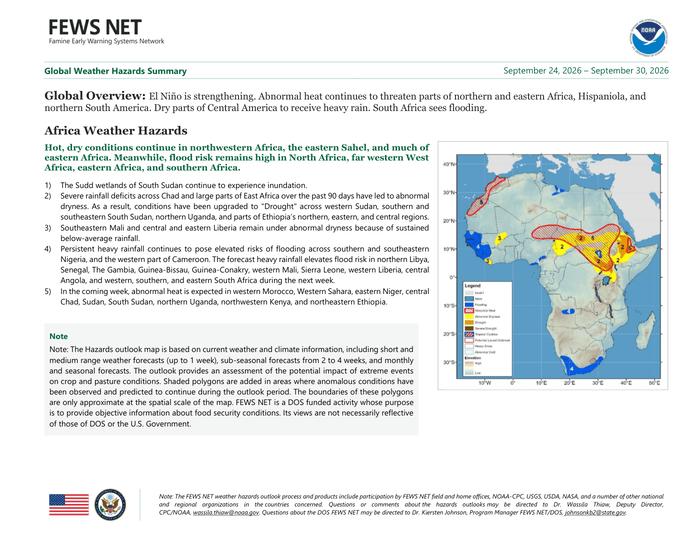
Task: Click the NOAA logo emblem
Action: click(x=649, y=37)
